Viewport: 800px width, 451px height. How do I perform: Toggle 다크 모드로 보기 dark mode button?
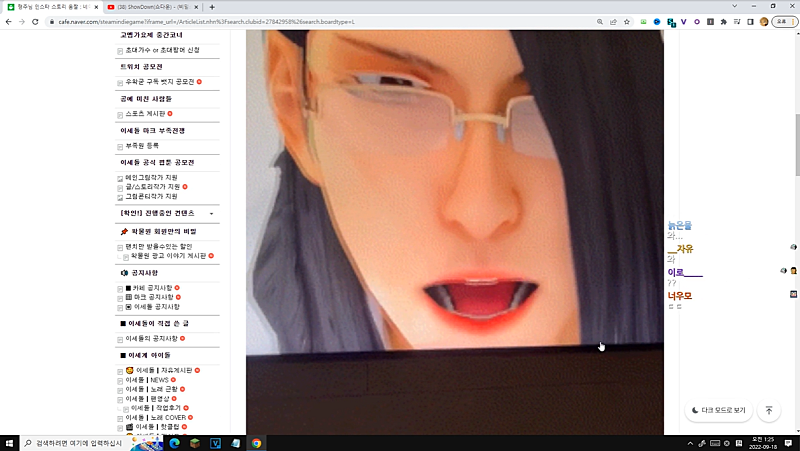718,410
